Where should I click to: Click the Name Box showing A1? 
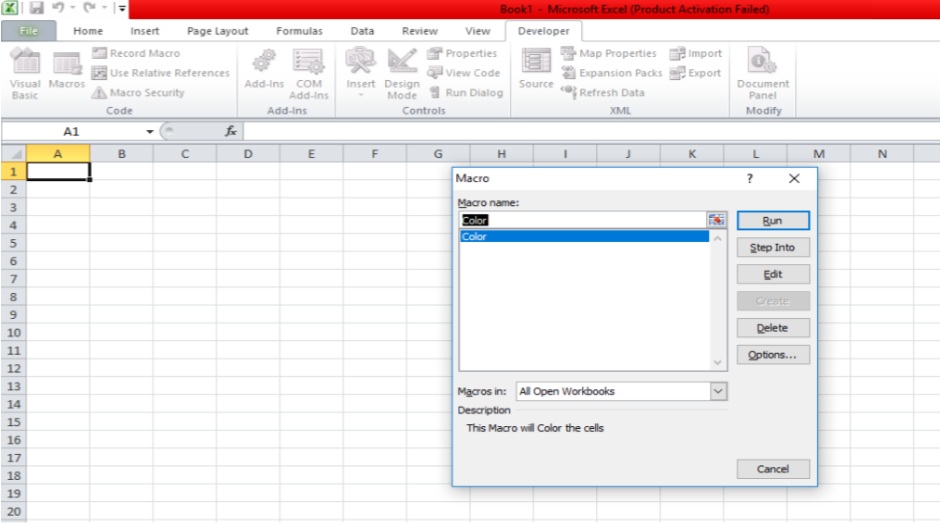pos(71,131)
